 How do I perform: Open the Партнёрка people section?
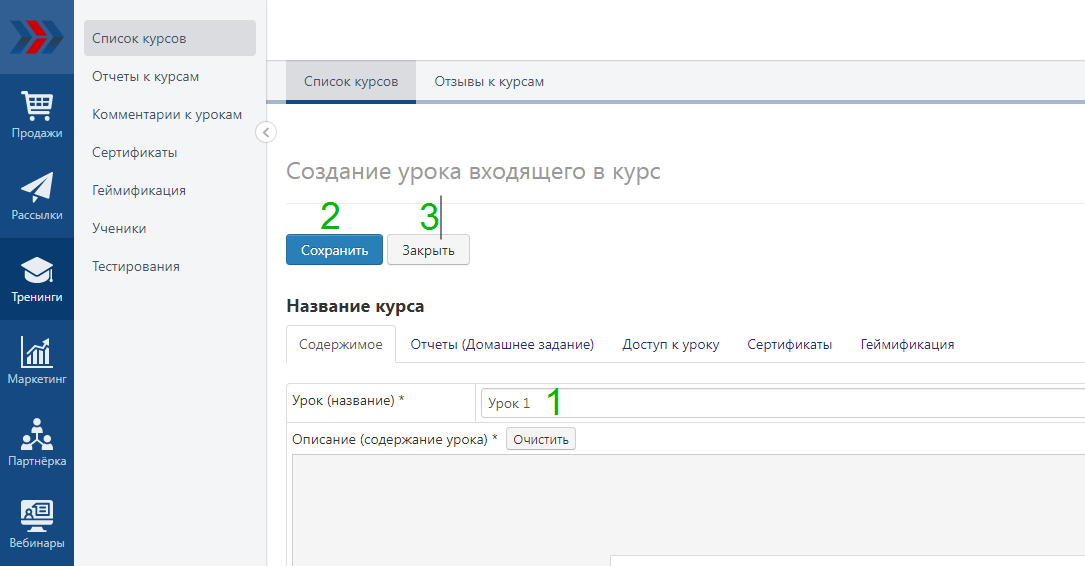pyautogui.click(x=36, y=443)
